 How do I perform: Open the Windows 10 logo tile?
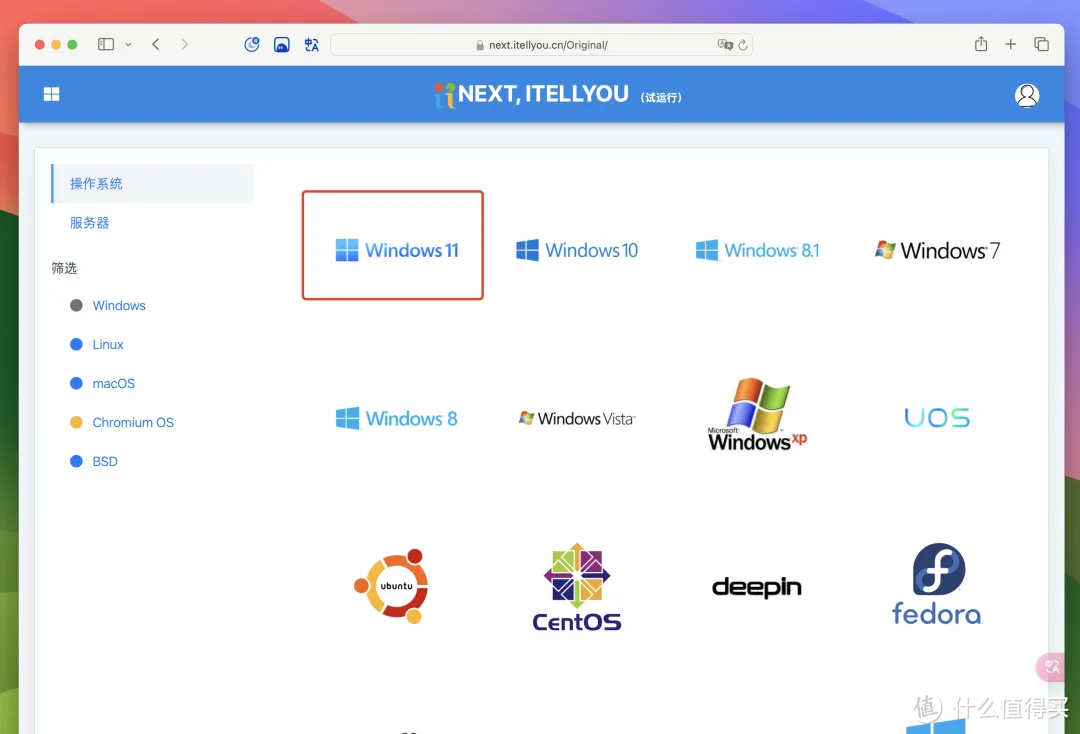577,250
